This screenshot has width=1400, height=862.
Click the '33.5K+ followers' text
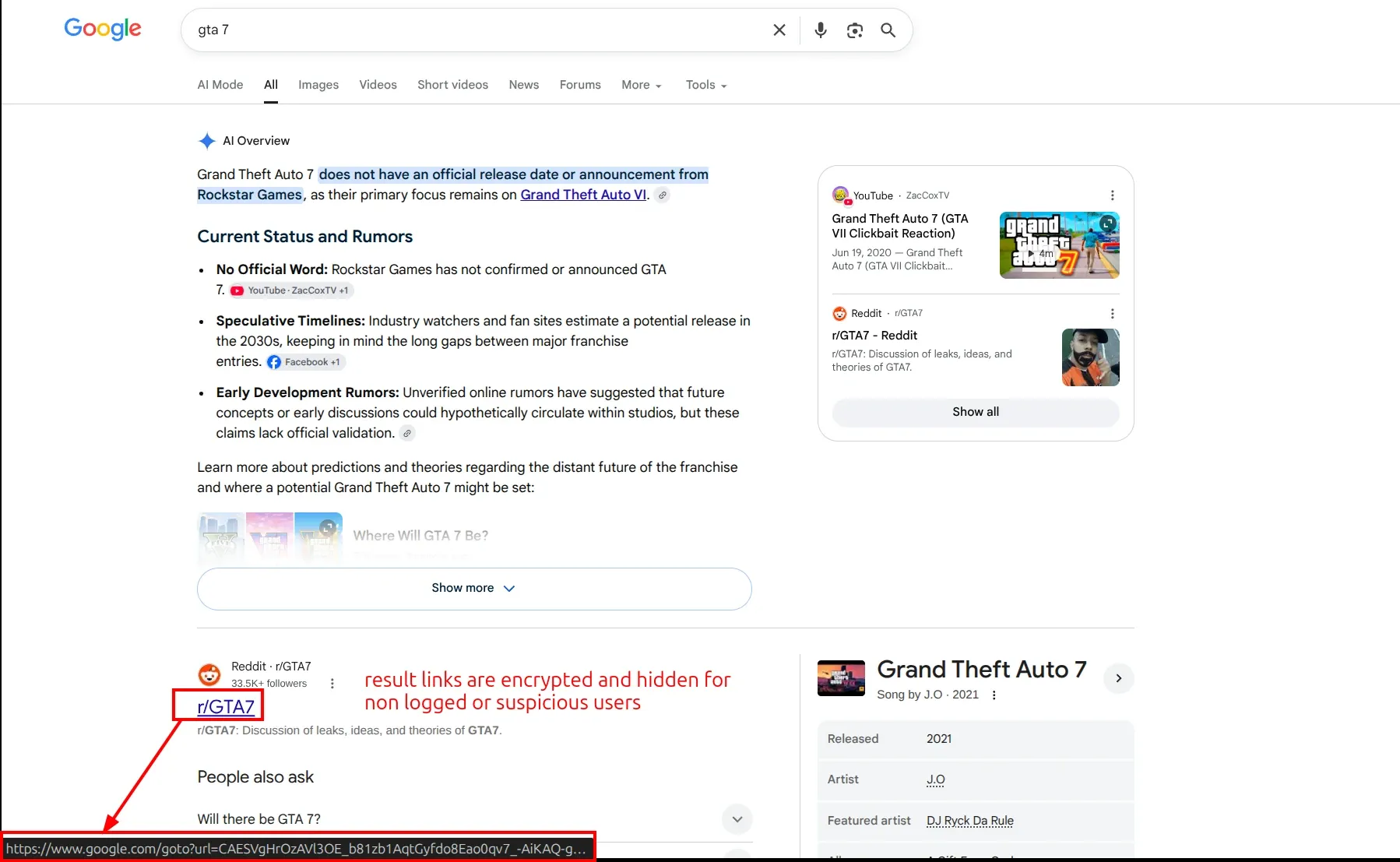click(x=269, y=684)
